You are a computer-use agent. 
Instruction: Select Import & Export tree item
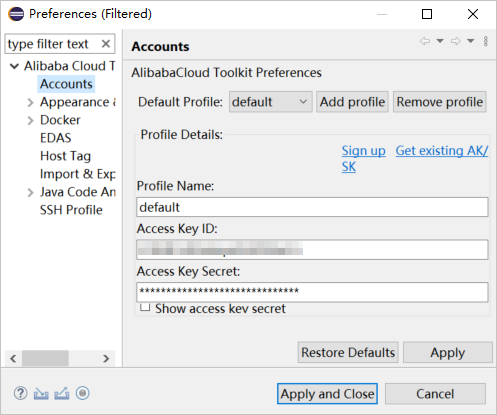pyautogui.click(x=78, y=174)
